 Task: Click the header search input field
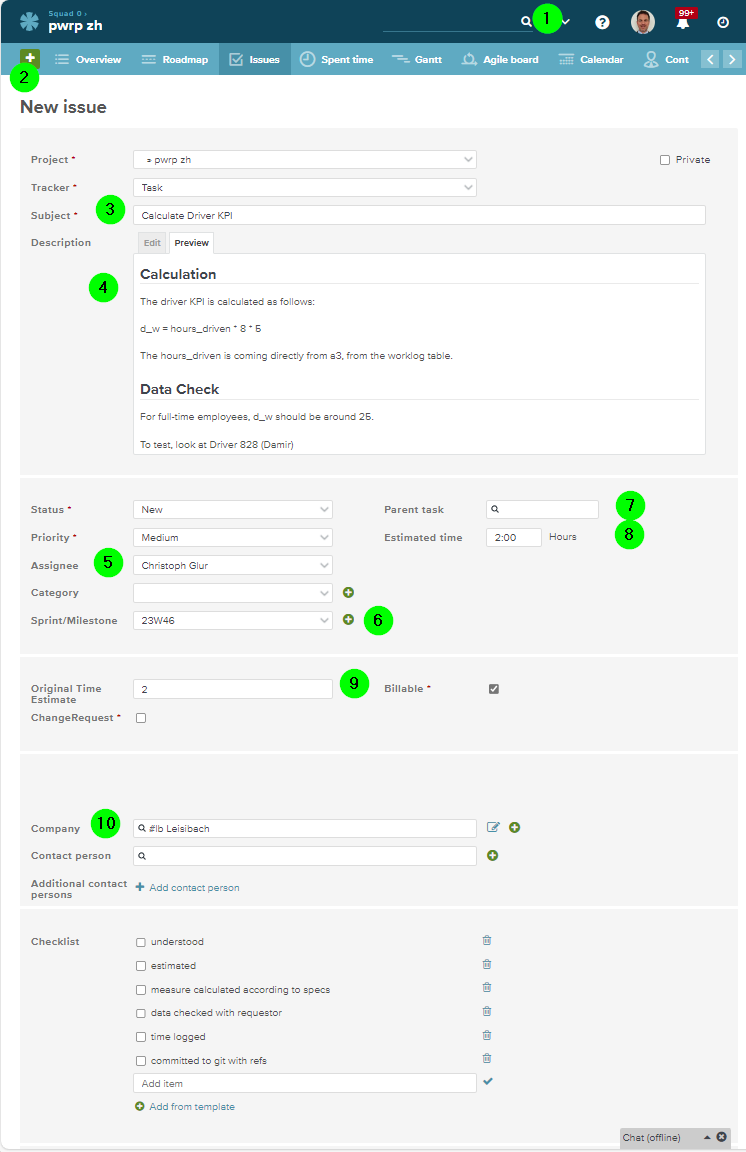click(451, 22)
